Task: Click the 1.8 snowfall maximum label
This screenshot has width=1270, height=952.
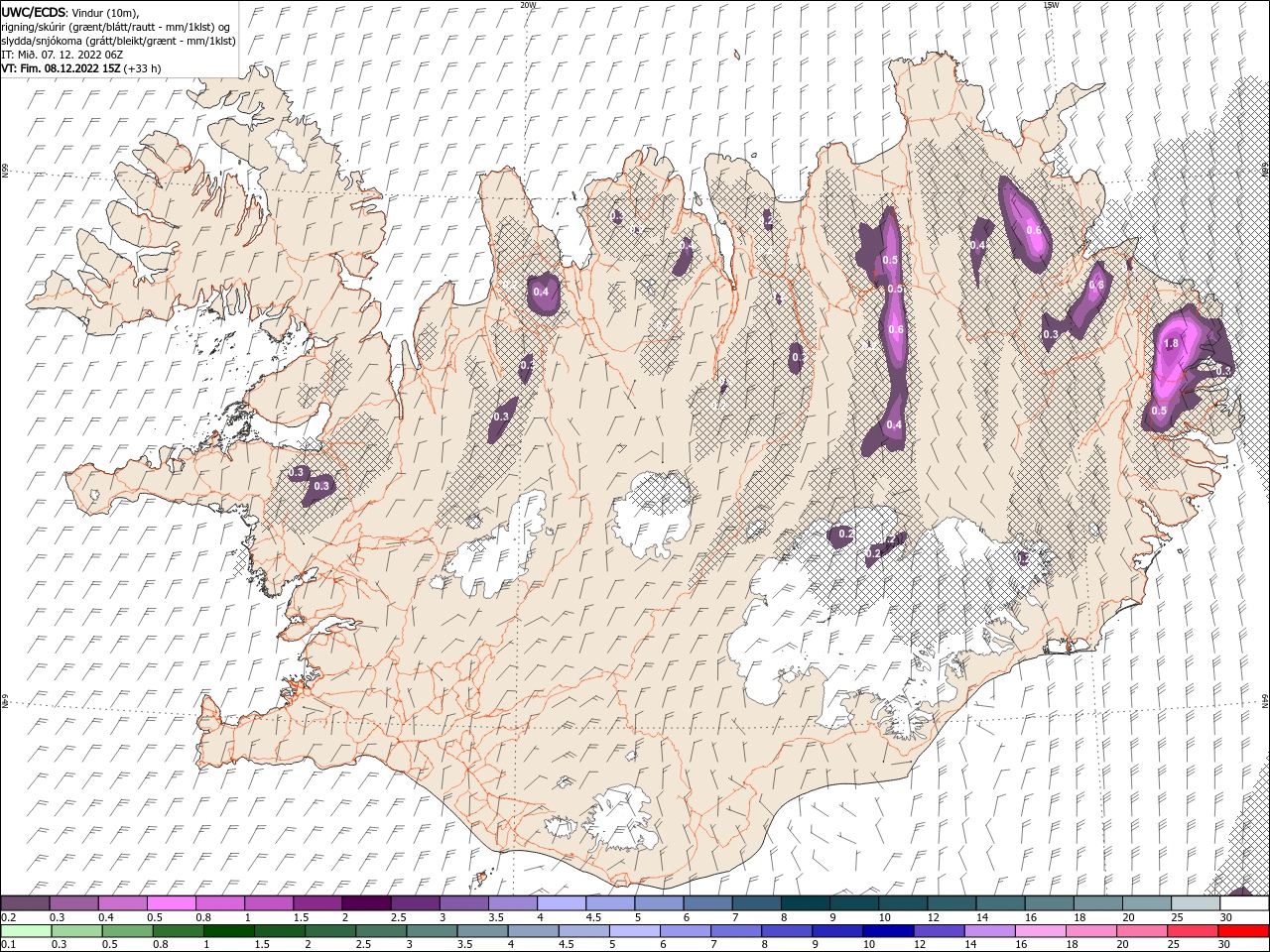Action: (x=1171, y=344)
